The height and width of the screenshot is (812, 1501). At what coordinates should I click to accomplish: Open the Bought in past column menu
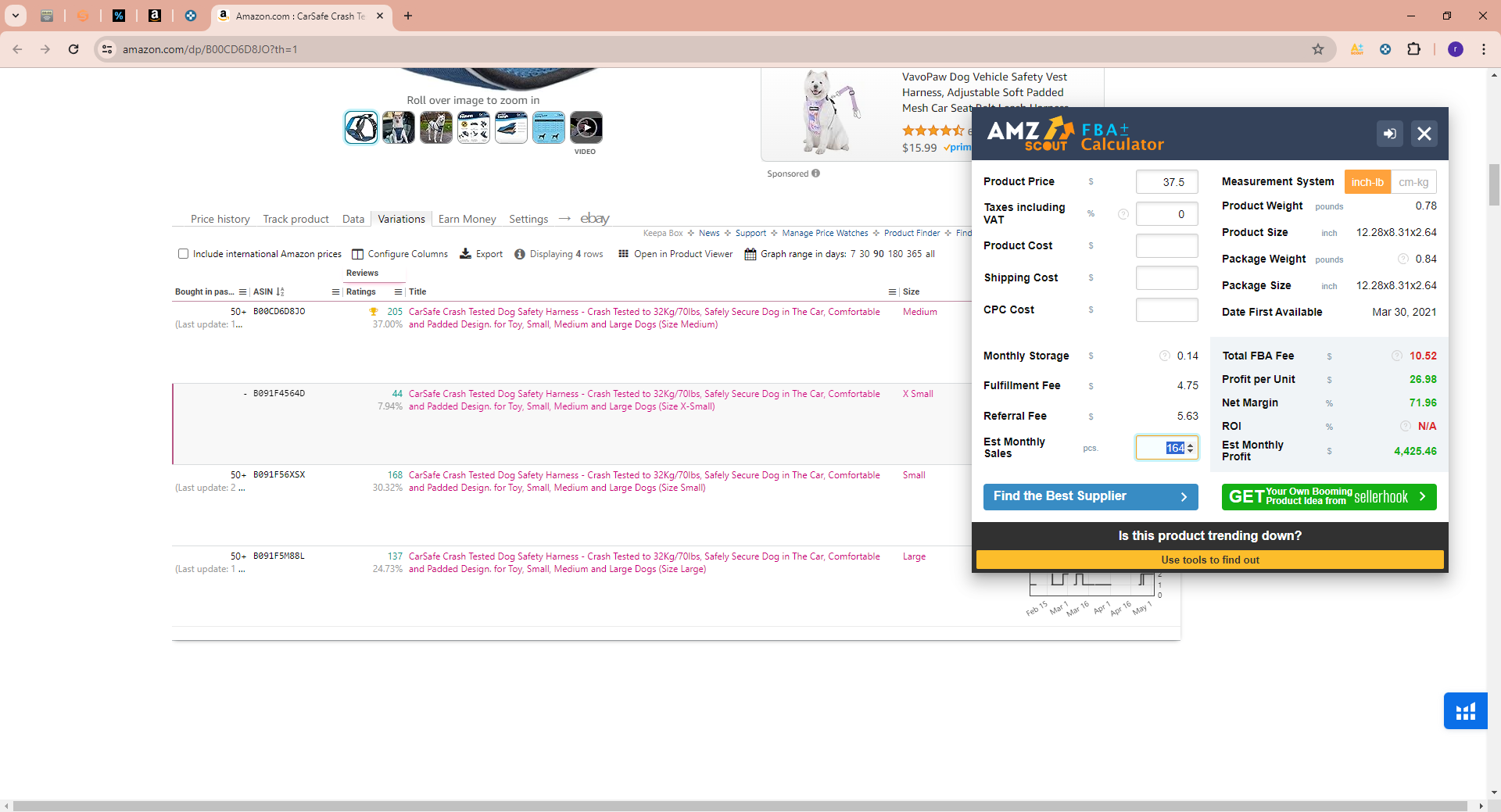(243, 292)
